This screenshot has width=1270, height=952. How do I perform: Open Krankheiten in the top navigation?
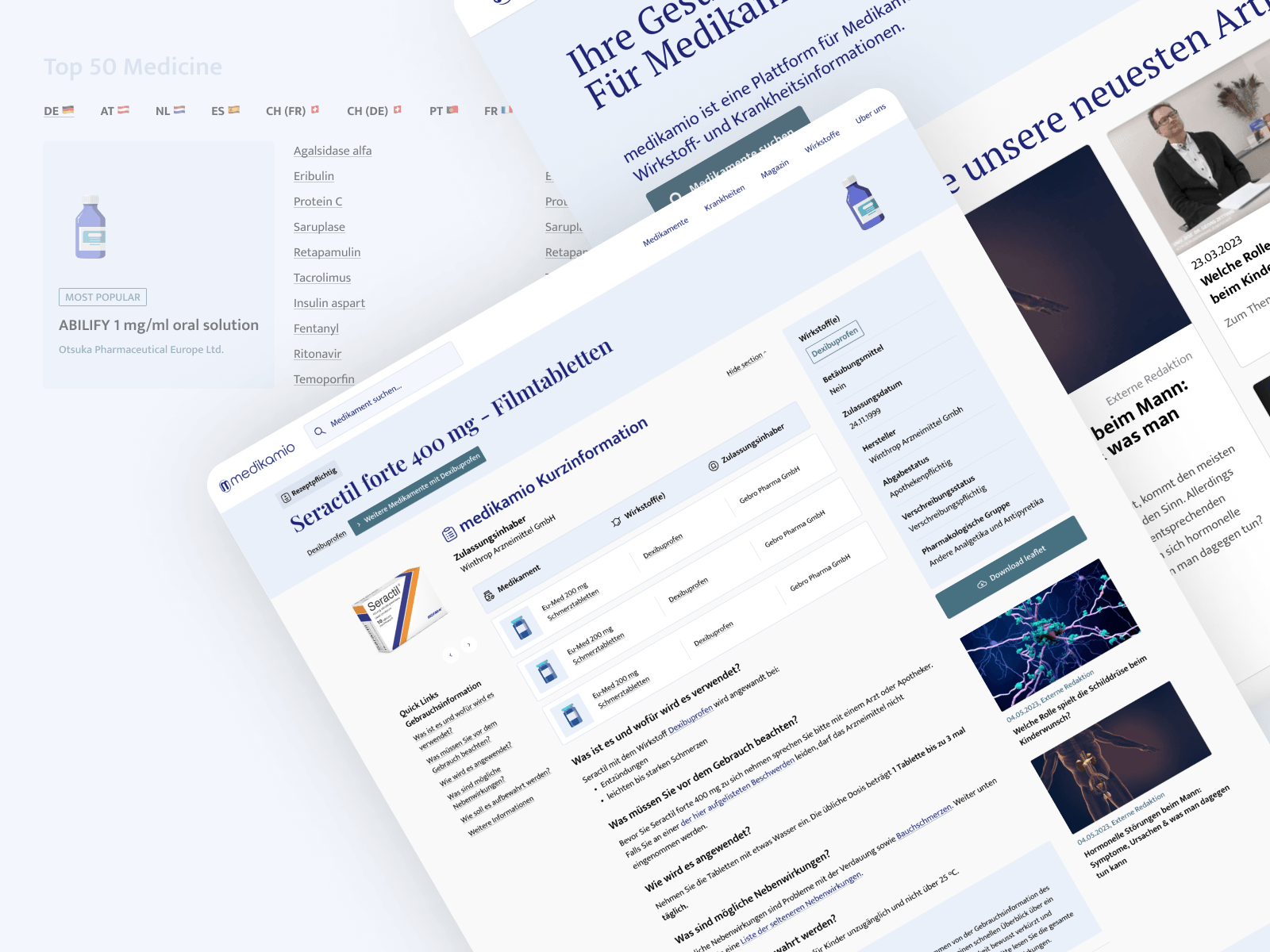tap(725, 198)
